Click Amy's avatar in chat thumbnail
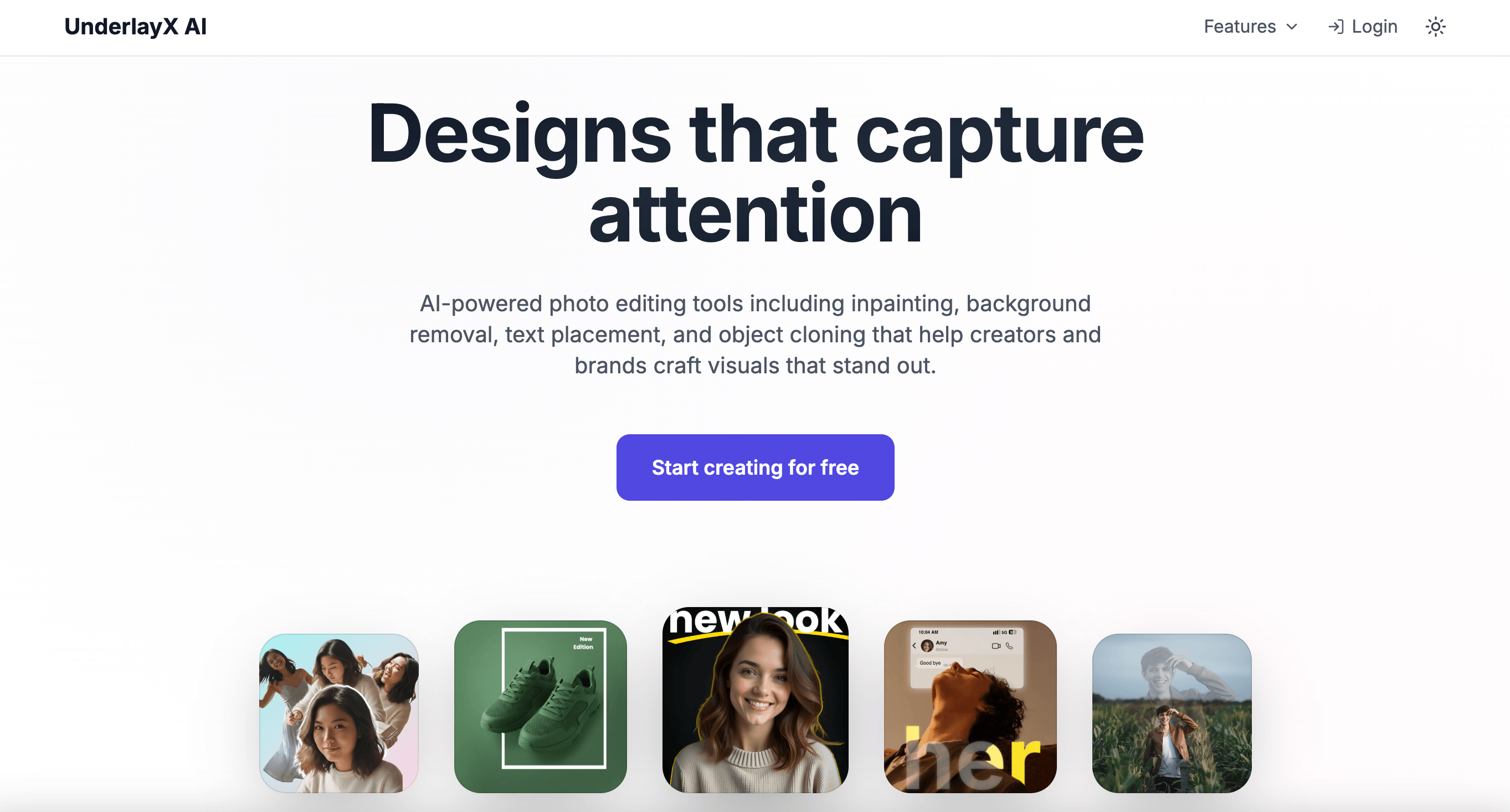Viewport: 1510px width, 812px height. (x=927, y=645)
